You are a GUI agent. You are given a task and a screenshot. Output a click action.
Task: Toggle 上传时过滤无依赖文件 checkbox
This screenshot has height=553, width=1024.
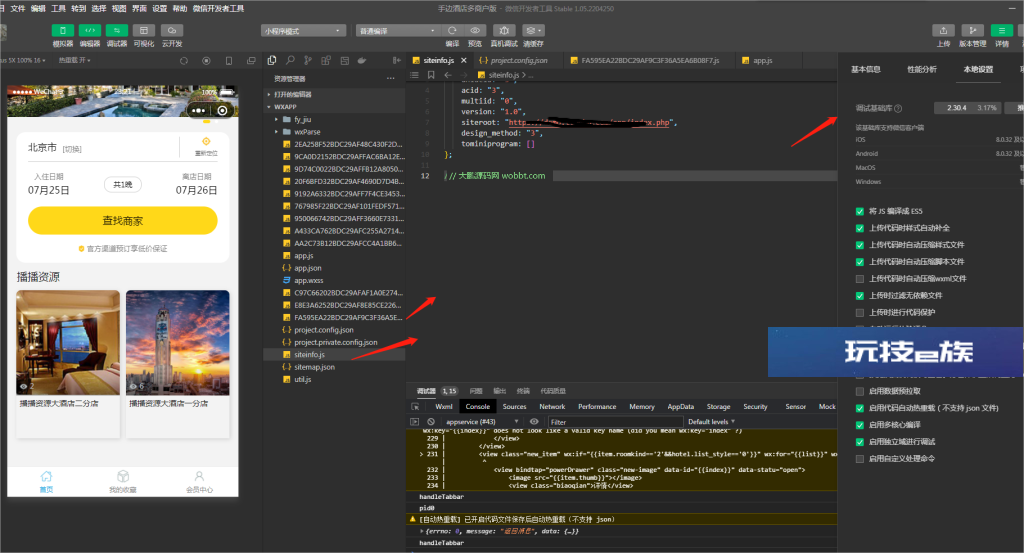(859, 296)
